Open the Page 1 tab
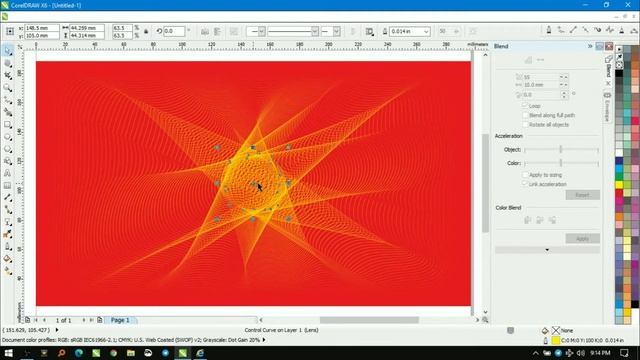This screenshot has height=360, width=640. [120, 320]
